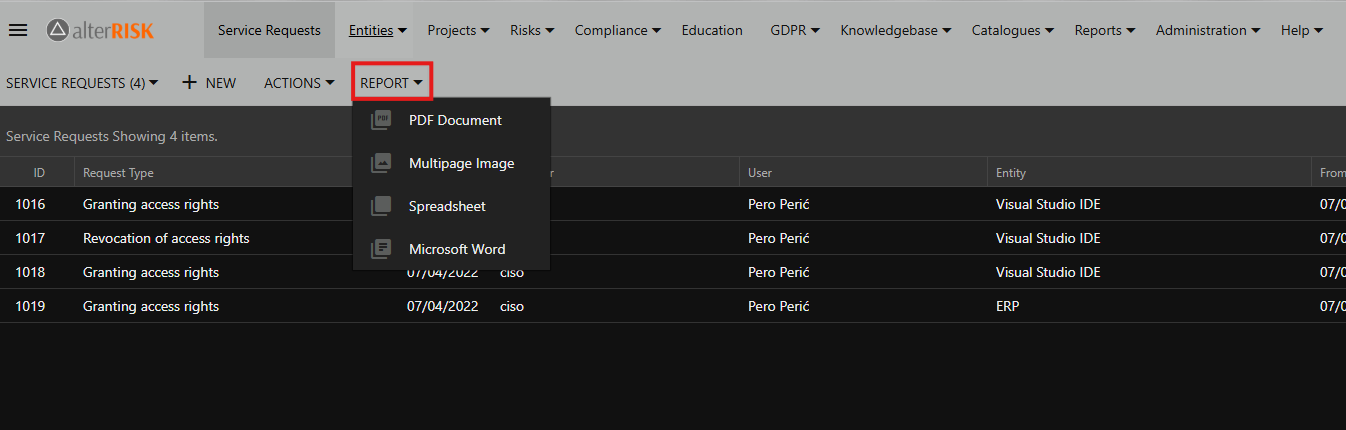Open the Help menu
Image resolution: width=1346 pixels, height=430 pixels.
(x=1301, y=30)
